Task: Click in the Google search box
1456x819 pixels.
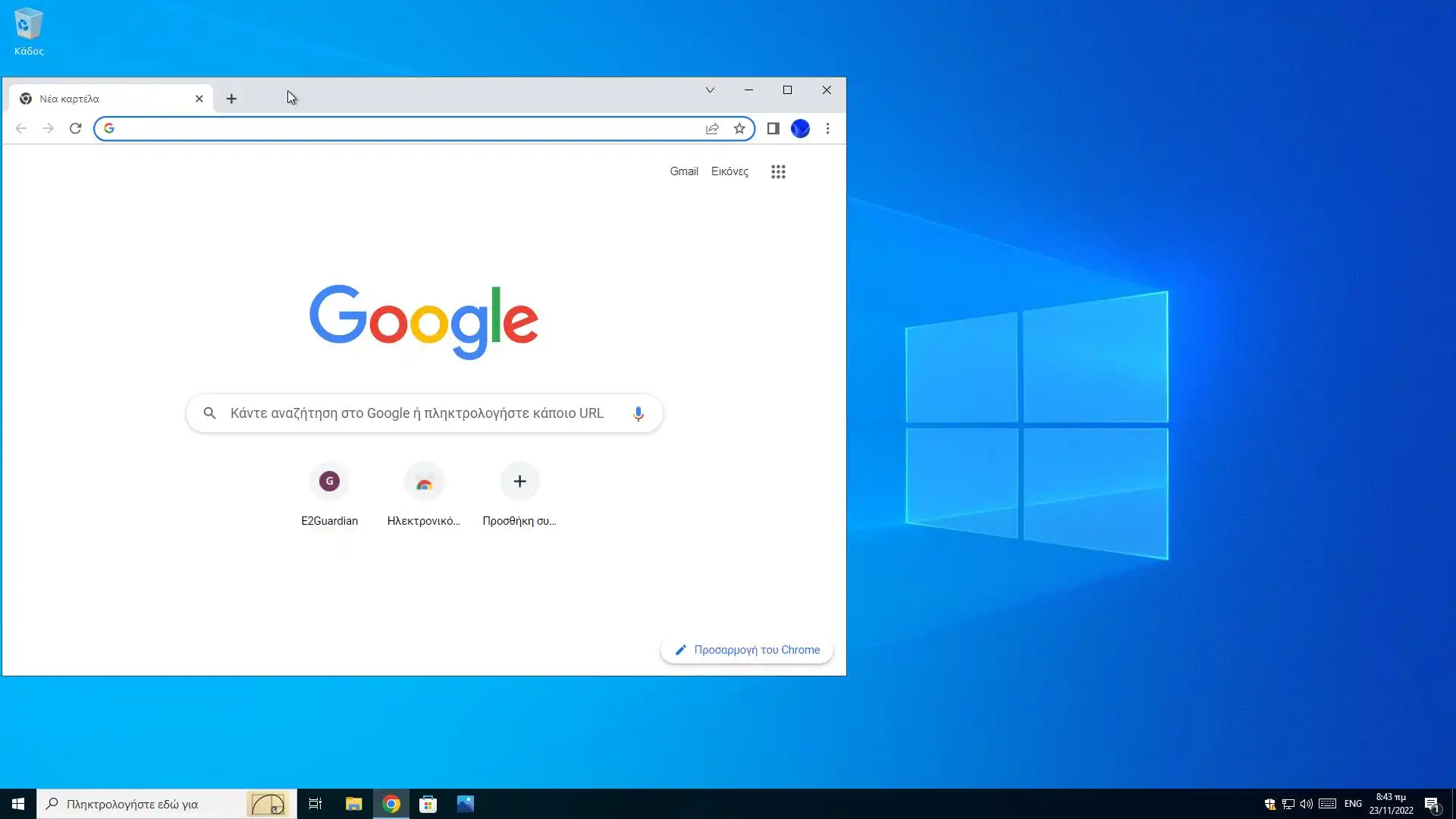Action: point(417,413)
